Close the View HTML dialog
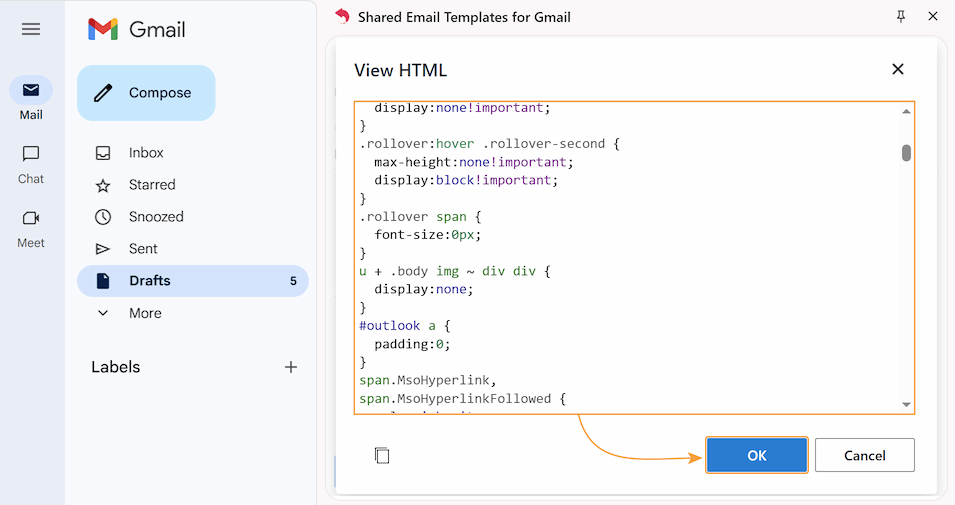955x505 pixels. [898, 69]
